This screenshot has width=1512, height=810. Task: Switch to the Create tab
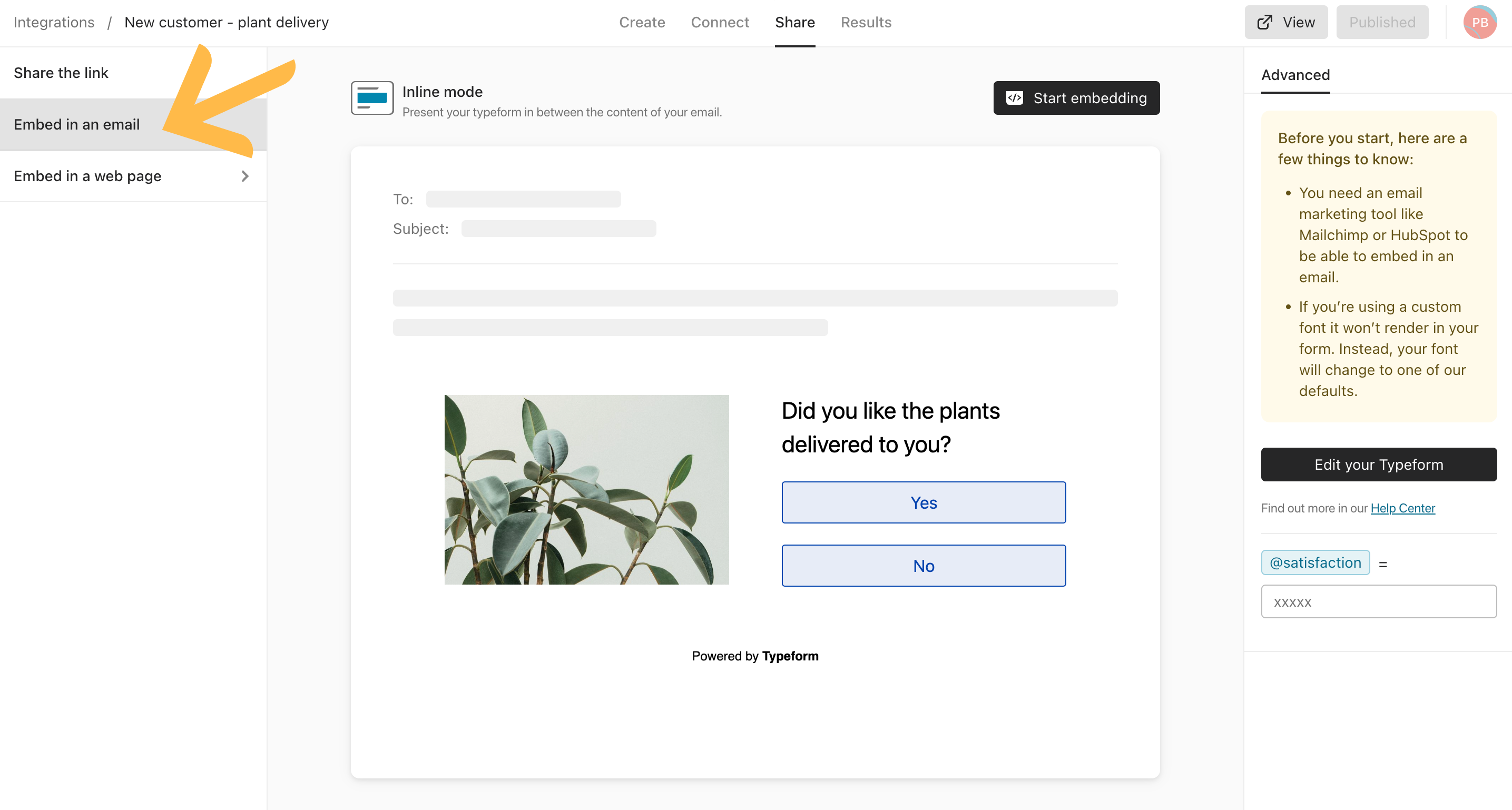tap(642, 22)
